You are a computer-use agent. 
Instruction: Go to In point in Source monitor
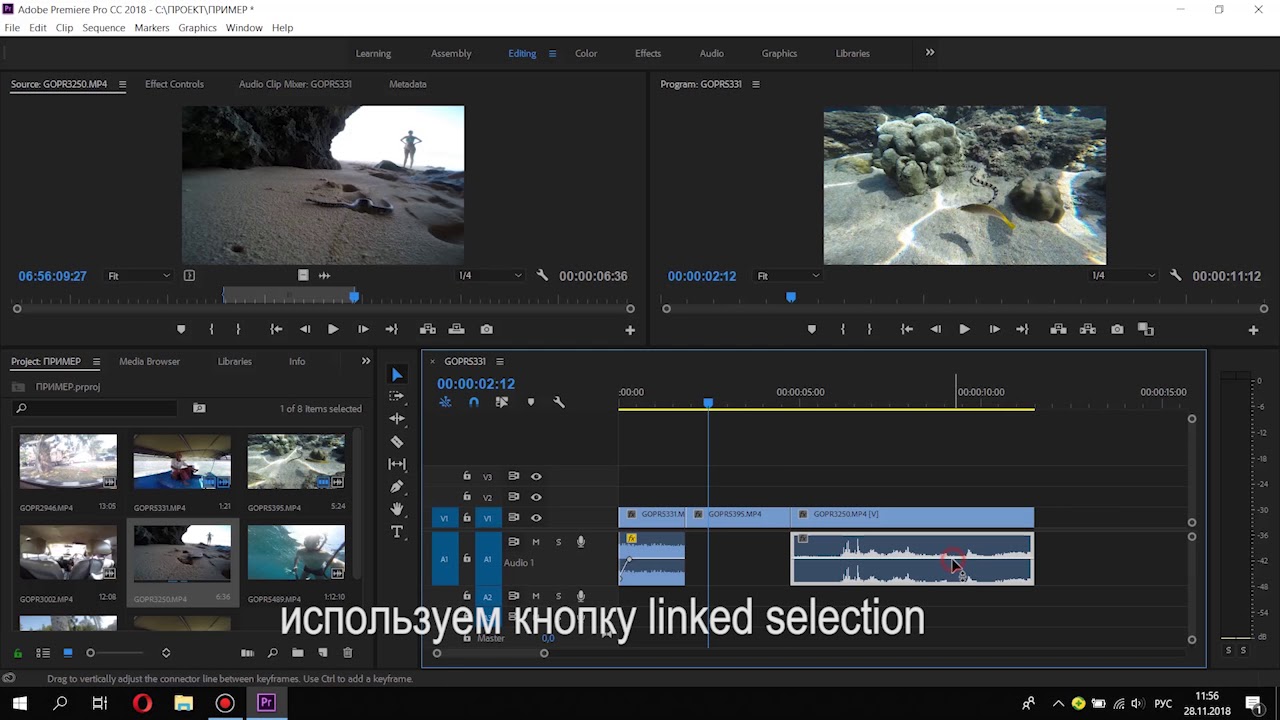[x=276, y=329]
